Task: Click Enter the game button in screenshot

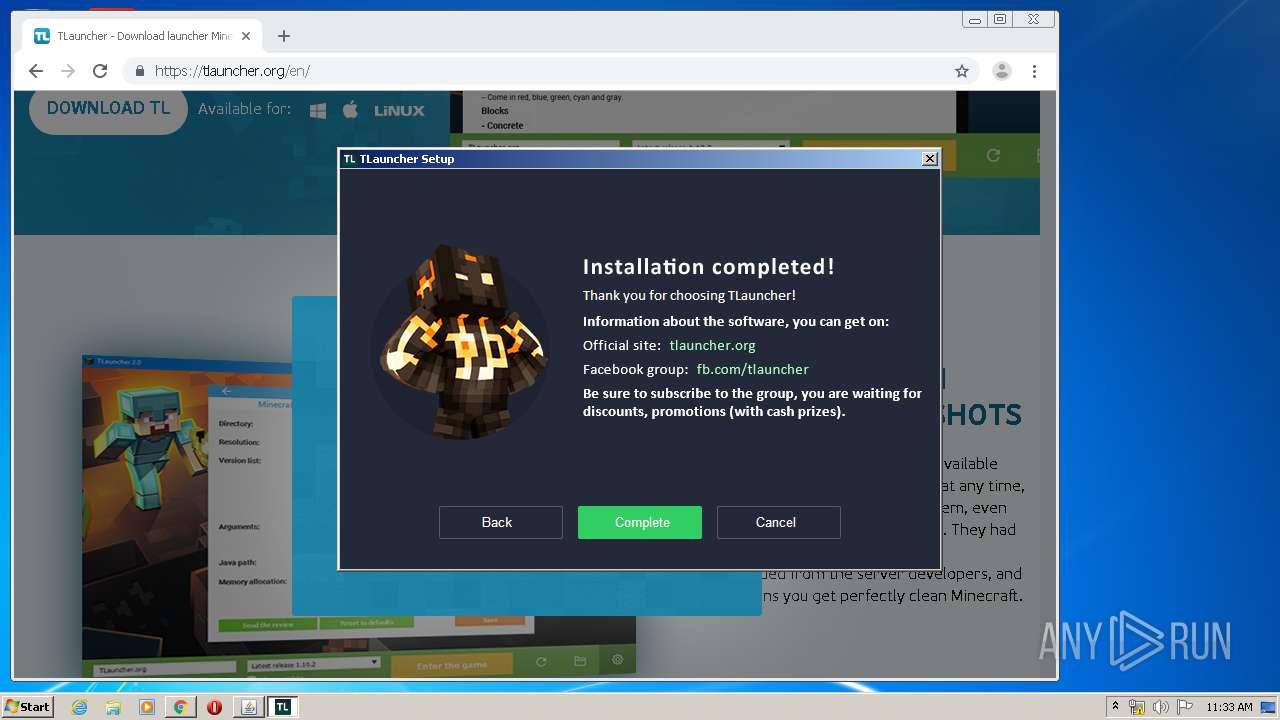Action: click(451, 664)
